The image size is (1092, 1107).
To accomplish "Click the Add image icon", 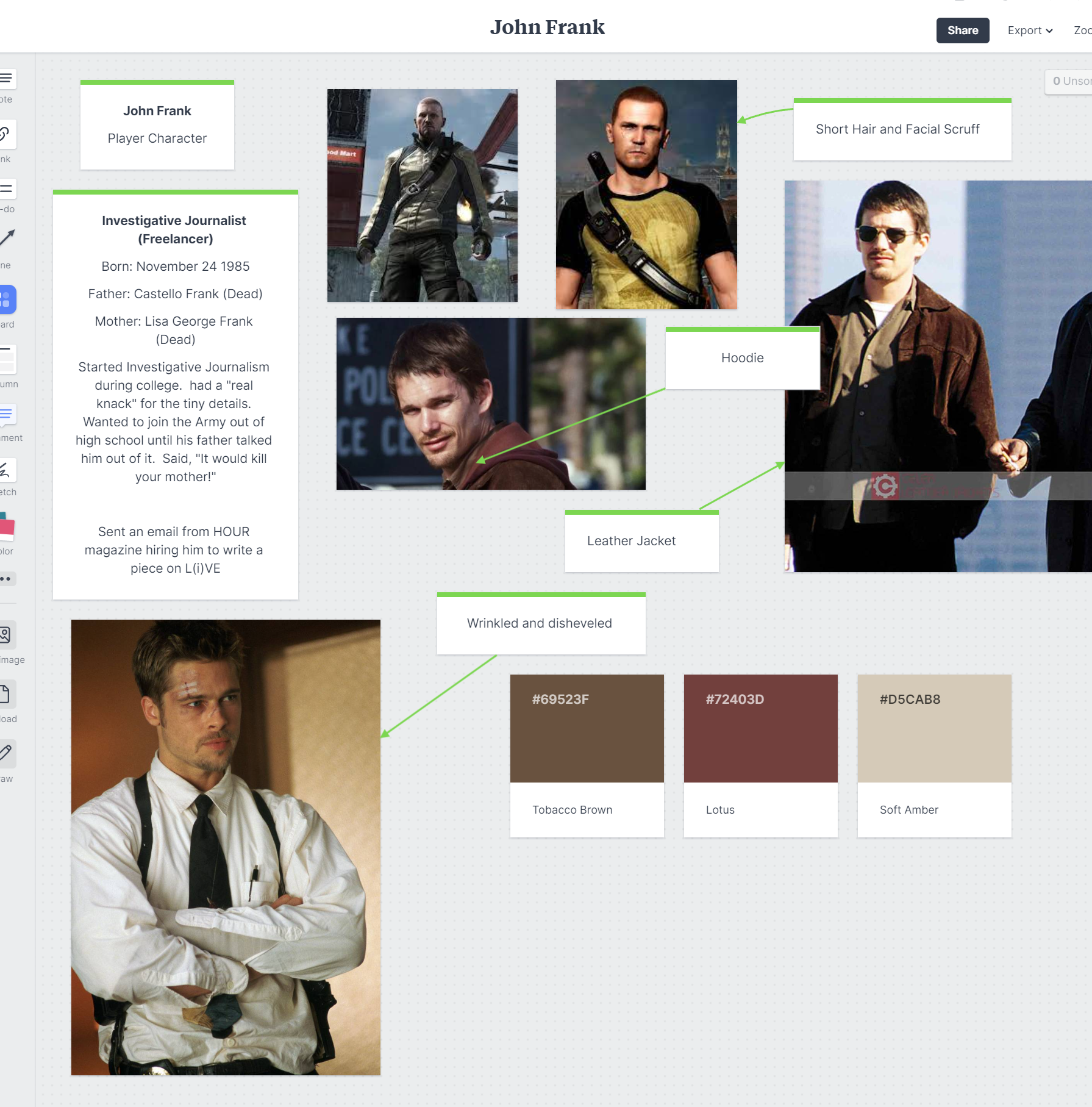I will tap(6, 636).
